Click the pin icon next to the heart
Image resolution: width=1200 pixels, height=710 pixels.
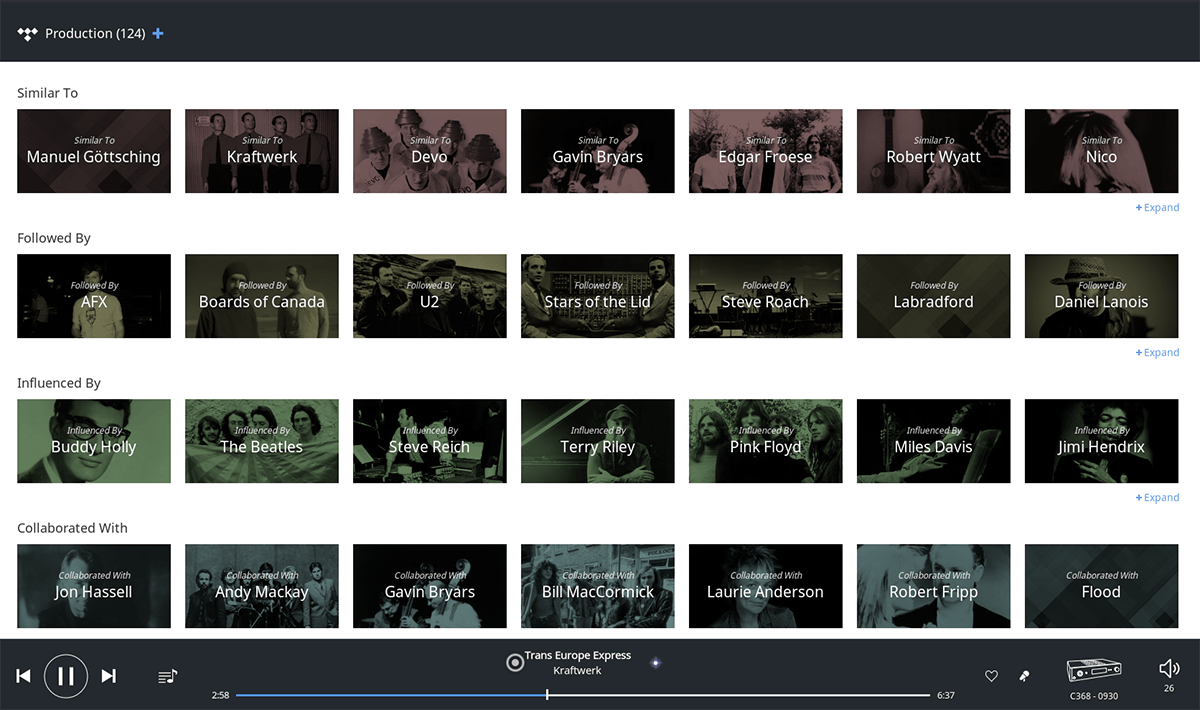(1024, 677)
